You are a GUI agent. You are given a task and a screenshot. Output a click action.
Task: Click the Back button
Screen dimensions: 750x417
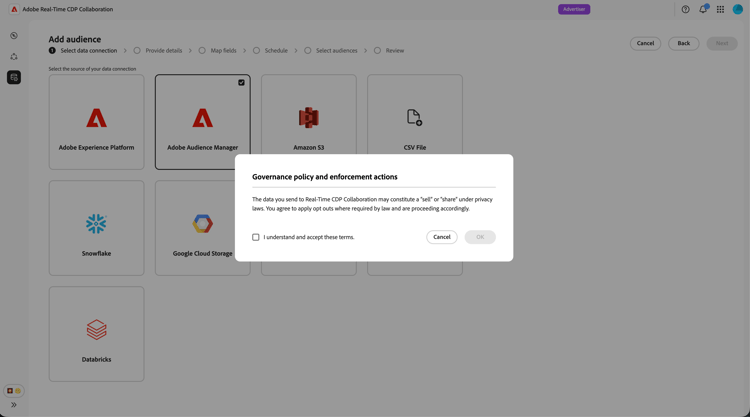pos(684,44)
